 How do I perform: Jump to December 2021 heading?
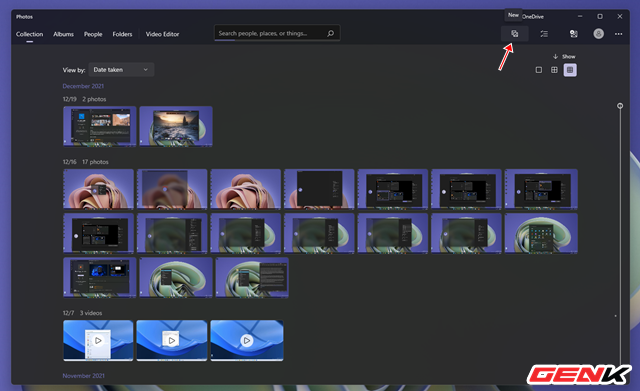(x=83, y=86)
